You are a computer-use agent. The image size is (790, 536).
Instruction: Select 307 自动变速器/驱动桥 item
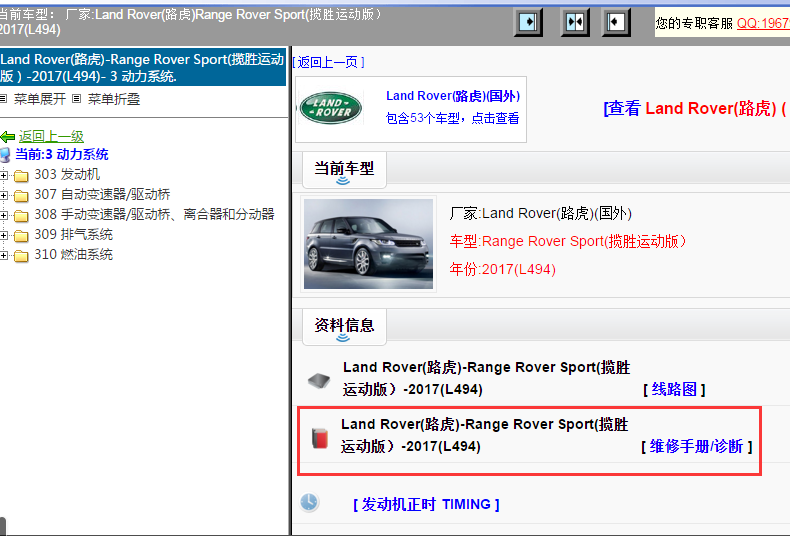(102, 194)
